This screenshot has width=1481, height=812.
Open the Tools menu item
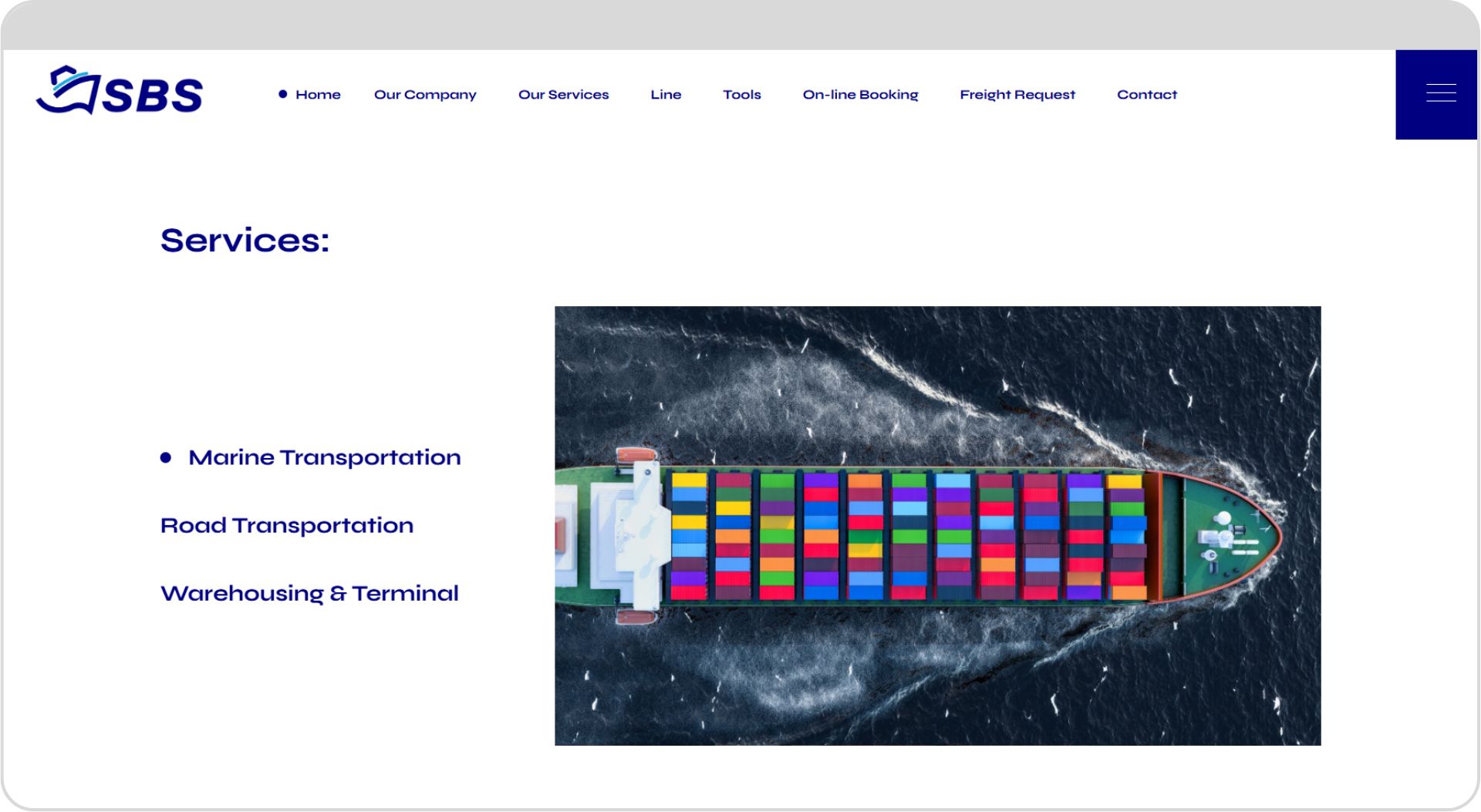tap(741, 94)
